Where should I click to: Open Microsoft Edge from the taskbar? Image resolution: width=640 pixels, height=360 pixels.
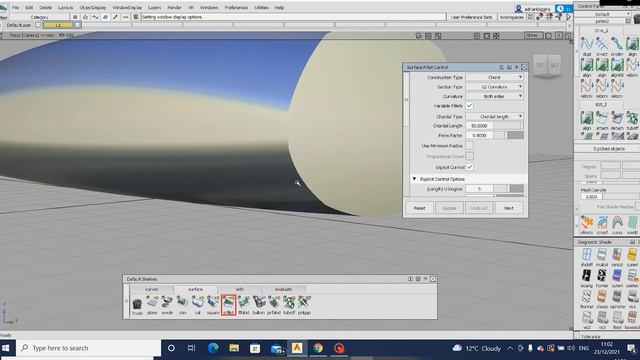(213, 348)
